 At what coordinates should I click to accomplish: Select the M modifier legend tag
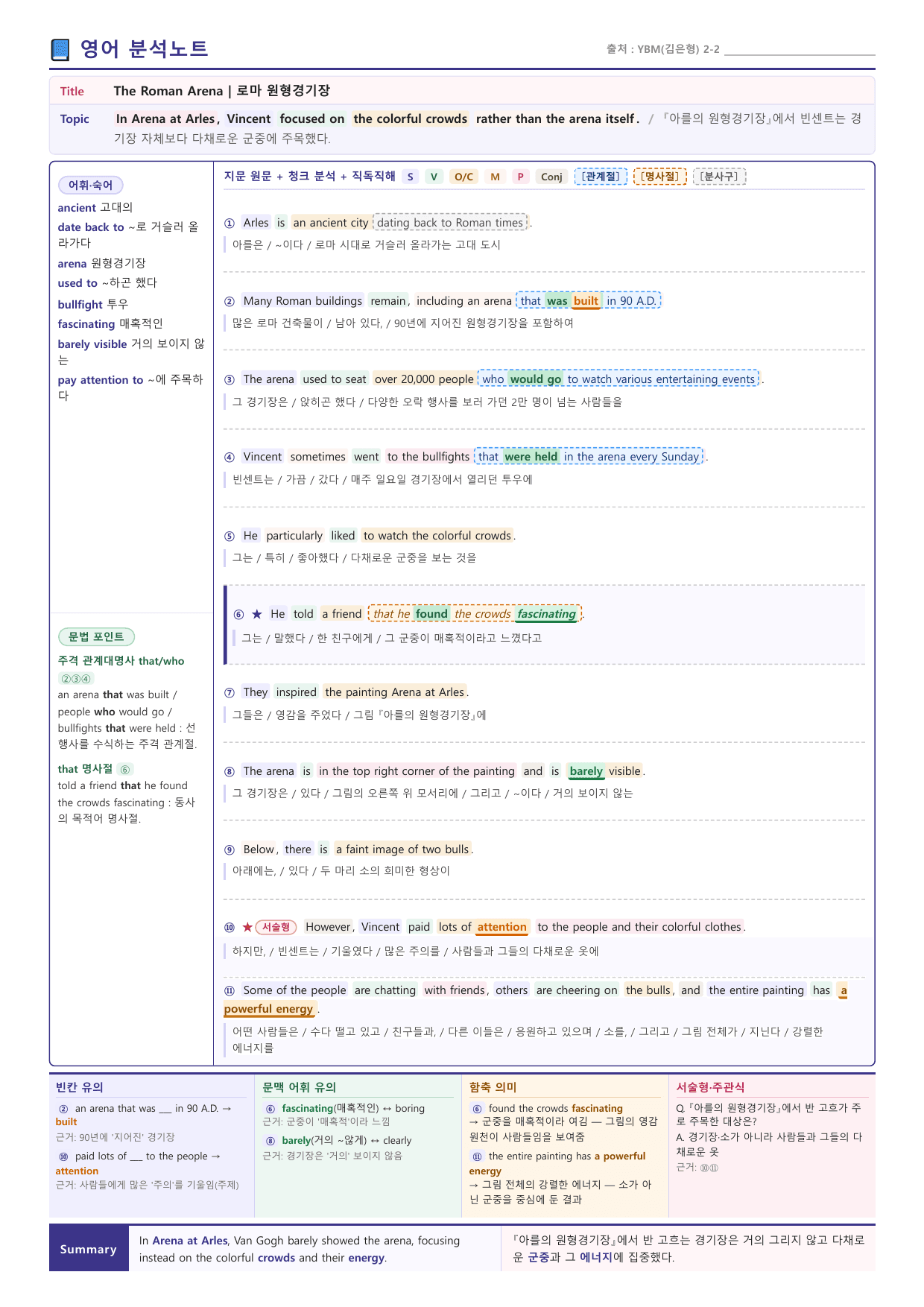pos(496,177)
